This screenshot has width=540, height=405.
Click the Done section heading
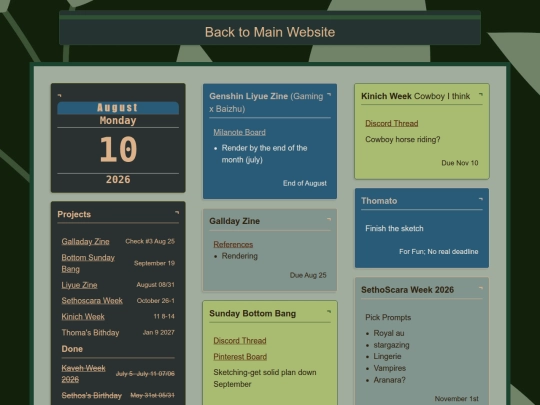click(72, 349)
